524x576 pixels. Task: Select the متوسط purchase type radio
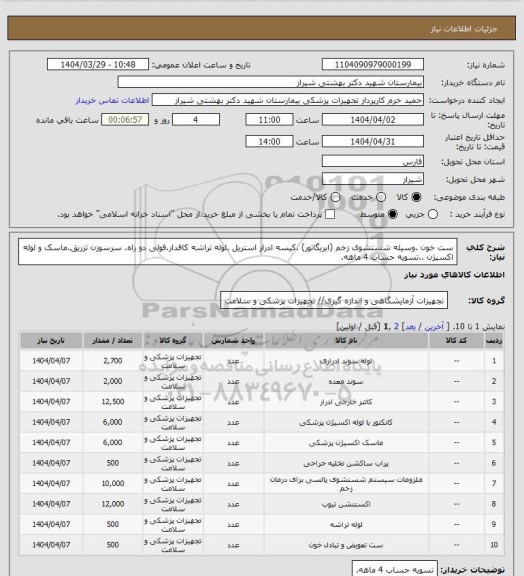coord(393,214)
